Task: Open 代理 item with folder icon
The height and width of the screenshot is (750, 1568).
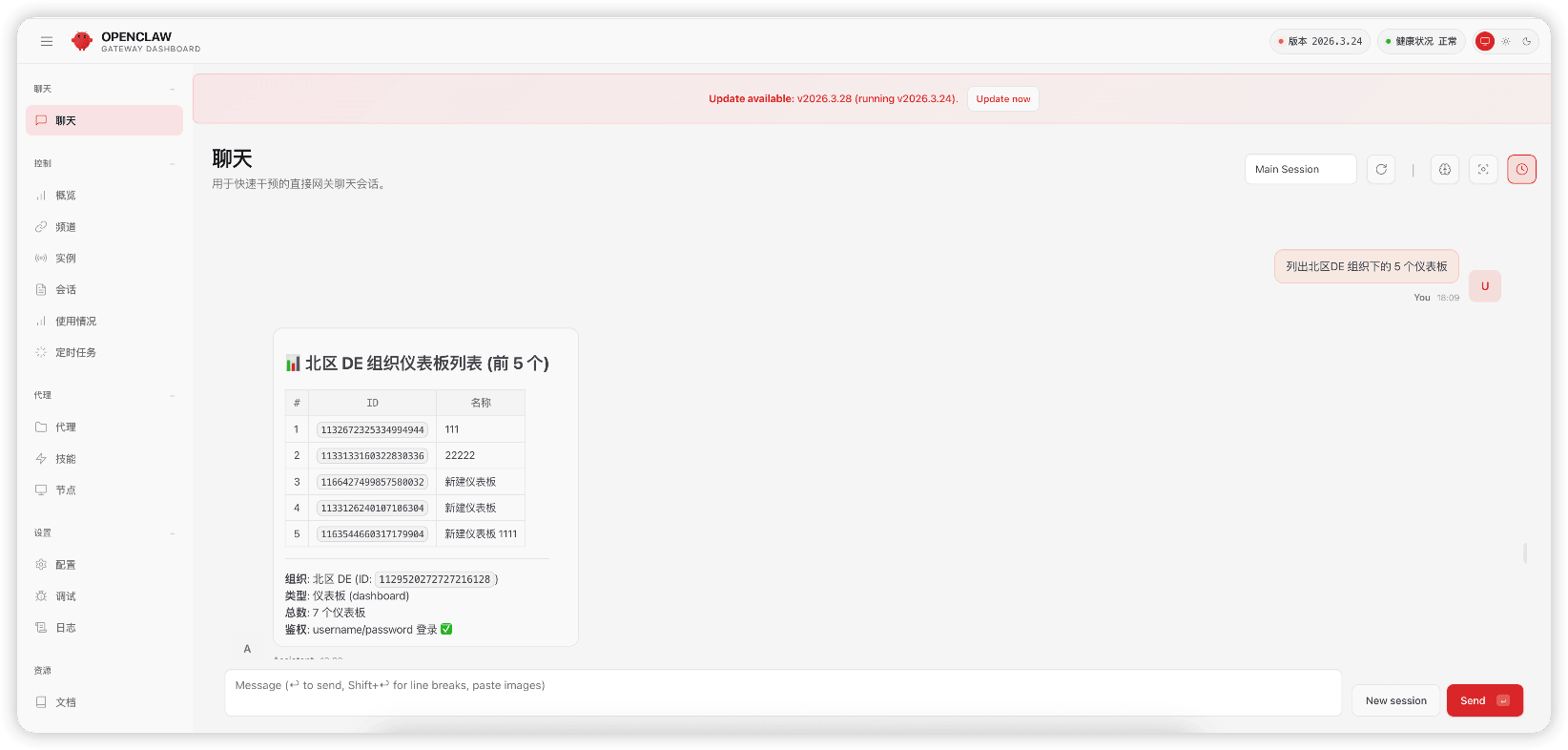Action: 105,427
